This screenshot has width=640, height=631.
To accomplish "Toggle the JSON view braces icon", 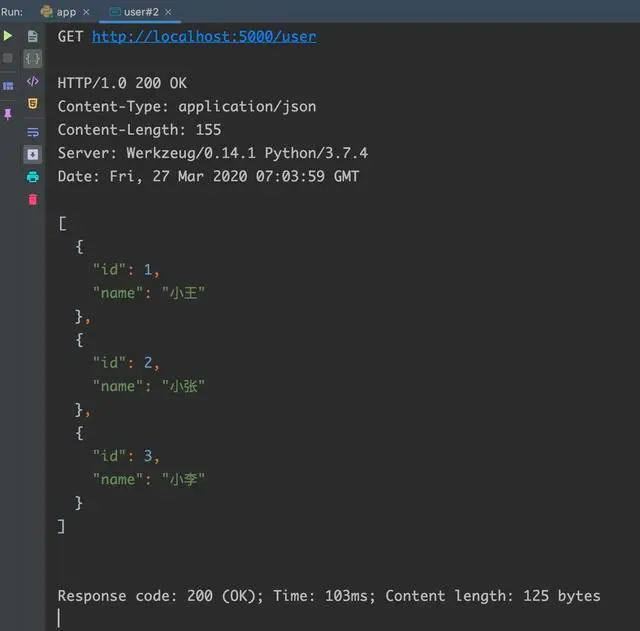I will 33,58.
